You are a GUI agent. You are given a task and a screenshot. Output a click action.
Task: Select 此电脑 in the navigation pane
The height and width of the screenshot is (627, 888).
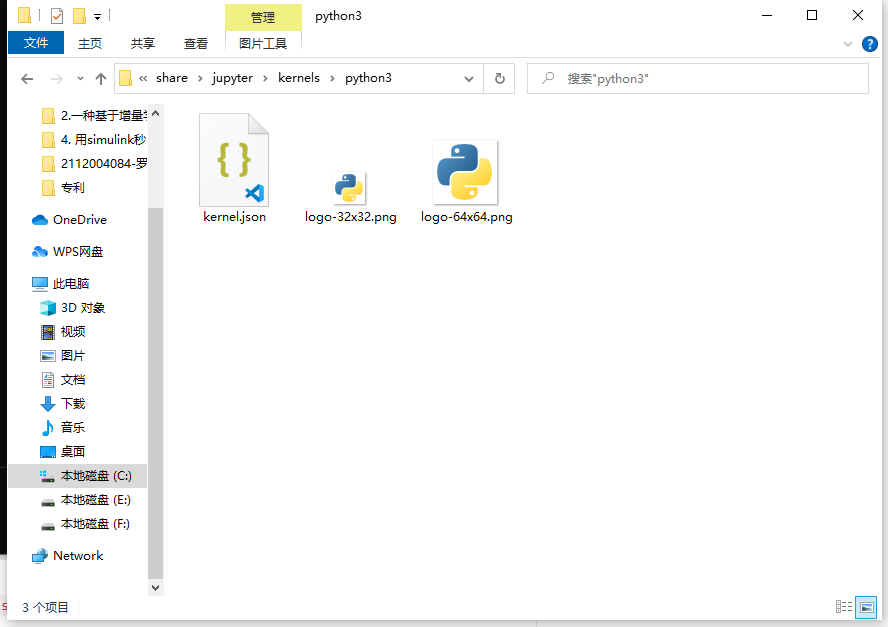point(61,284)
